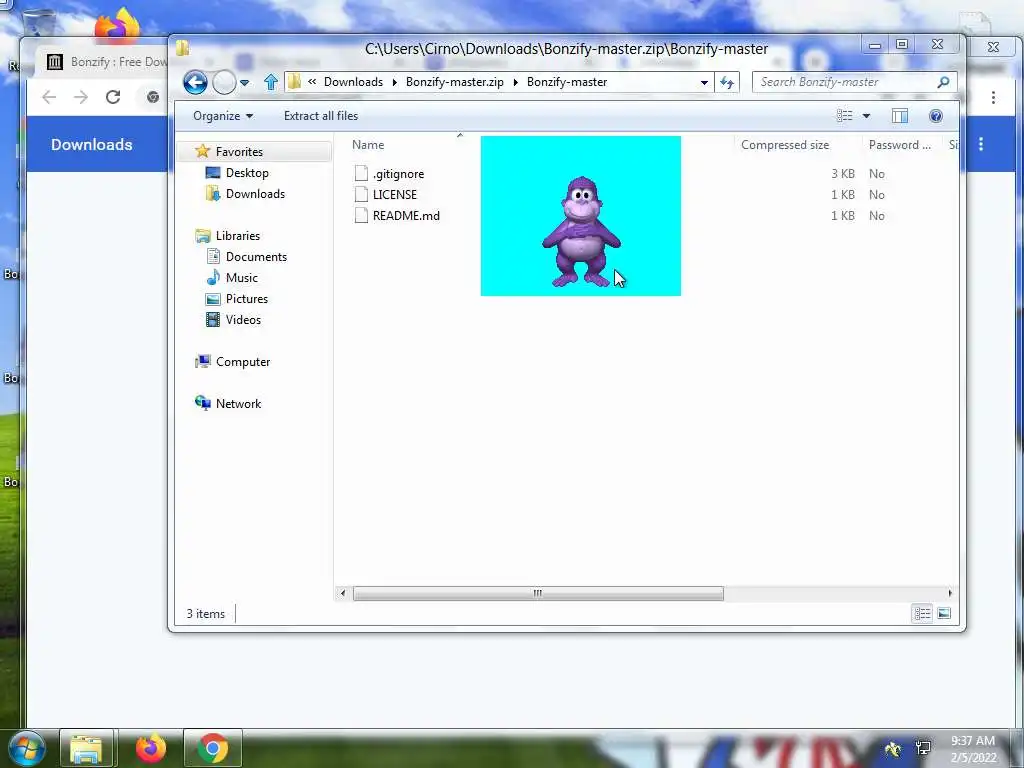Image resolution: width=1024 pixels, height=768 pixels.
Task: Change the view layout icon
Action: pyautogui.click(x=844, y=116)
